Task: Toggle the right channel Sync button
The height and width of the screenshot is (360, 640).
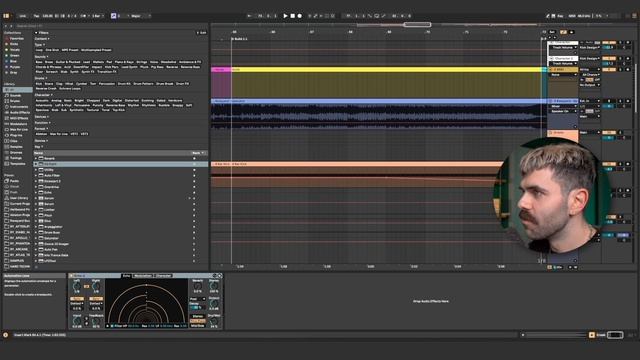Action: coord(96,299)
